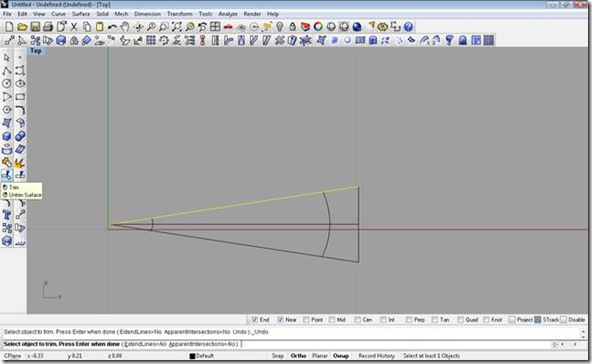Click the ApparentIntersections=No command option
The image size is (592, 364).
click(202, 344)
